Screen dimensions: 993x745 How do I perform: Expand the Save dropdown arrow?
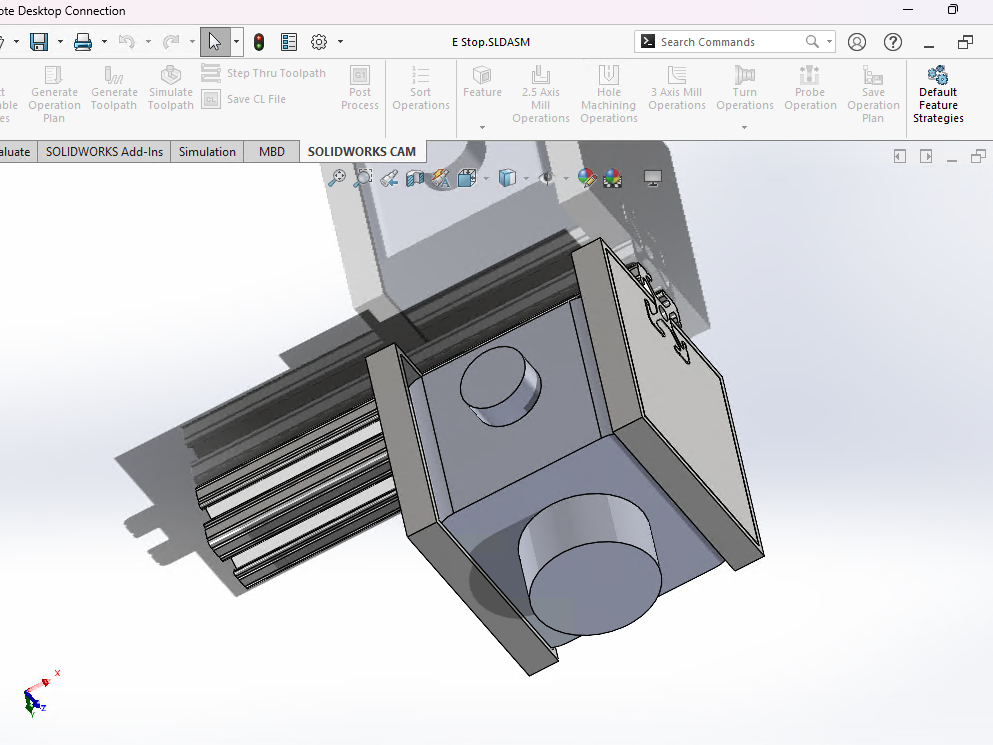(x=60, y=42)
